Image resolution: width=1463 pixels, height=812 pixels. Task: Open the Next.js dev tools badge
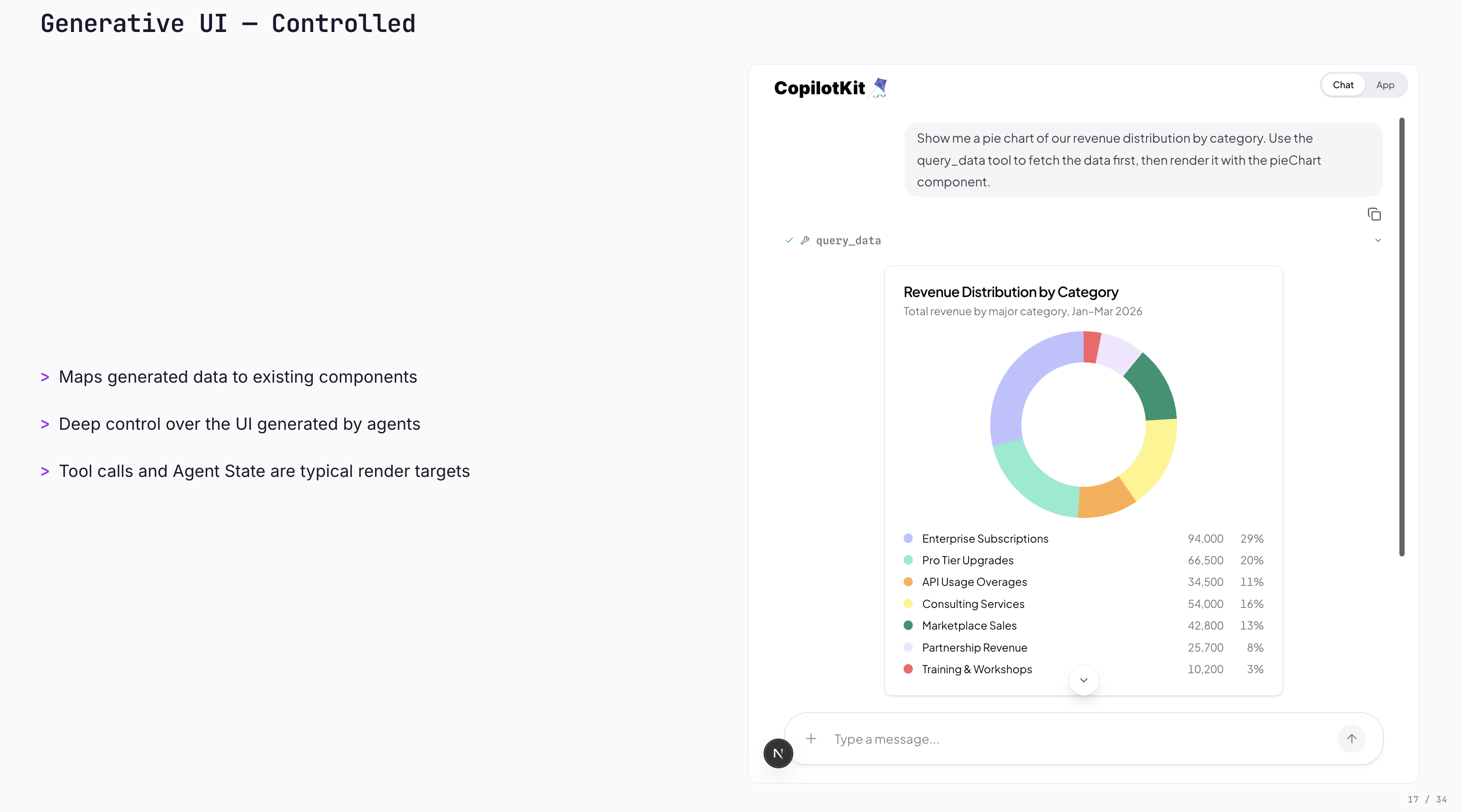778,754
